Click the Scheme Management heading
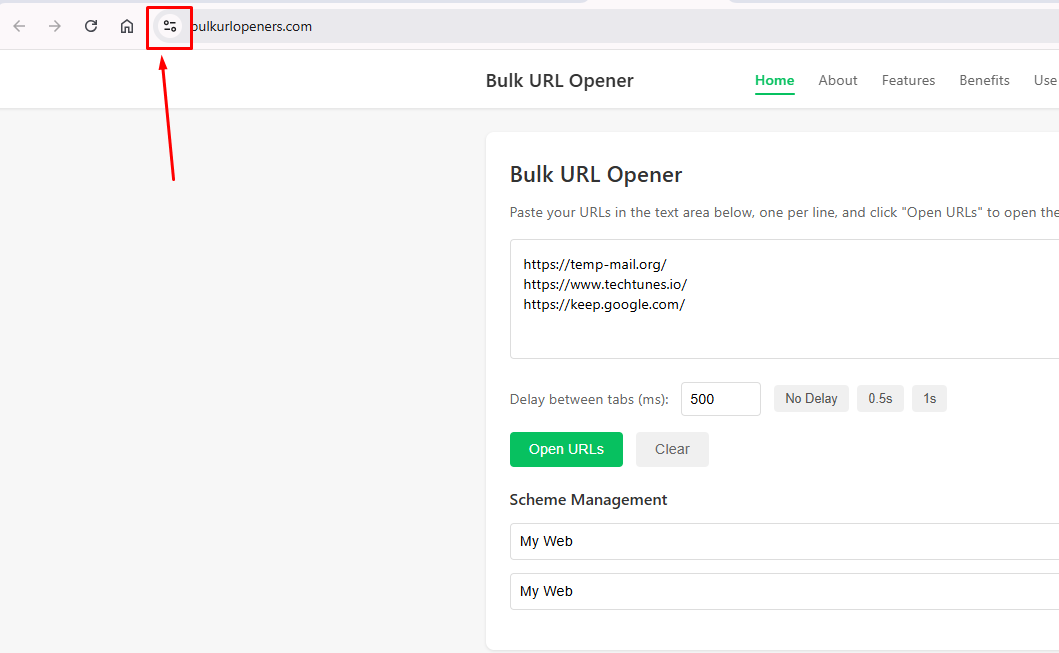 point(588,500)
